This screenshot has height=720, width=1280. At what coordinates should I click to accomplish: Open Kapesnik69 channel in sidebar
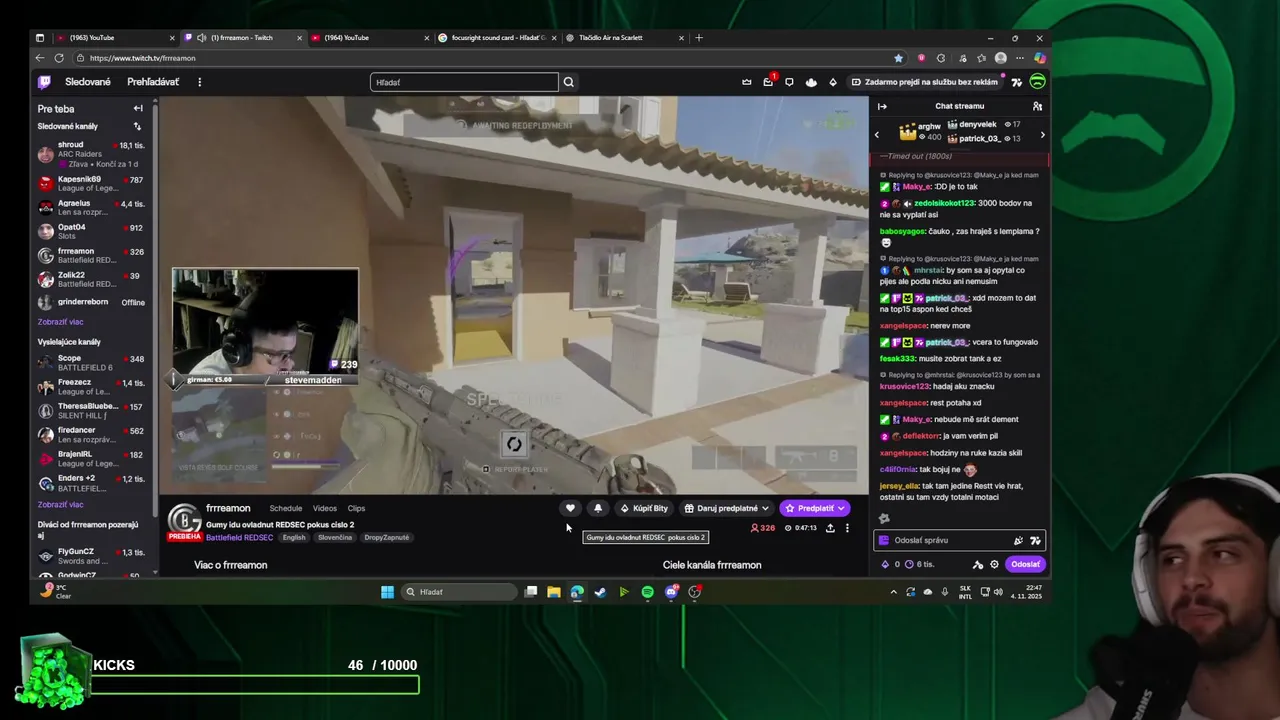[x=91, y=183]
